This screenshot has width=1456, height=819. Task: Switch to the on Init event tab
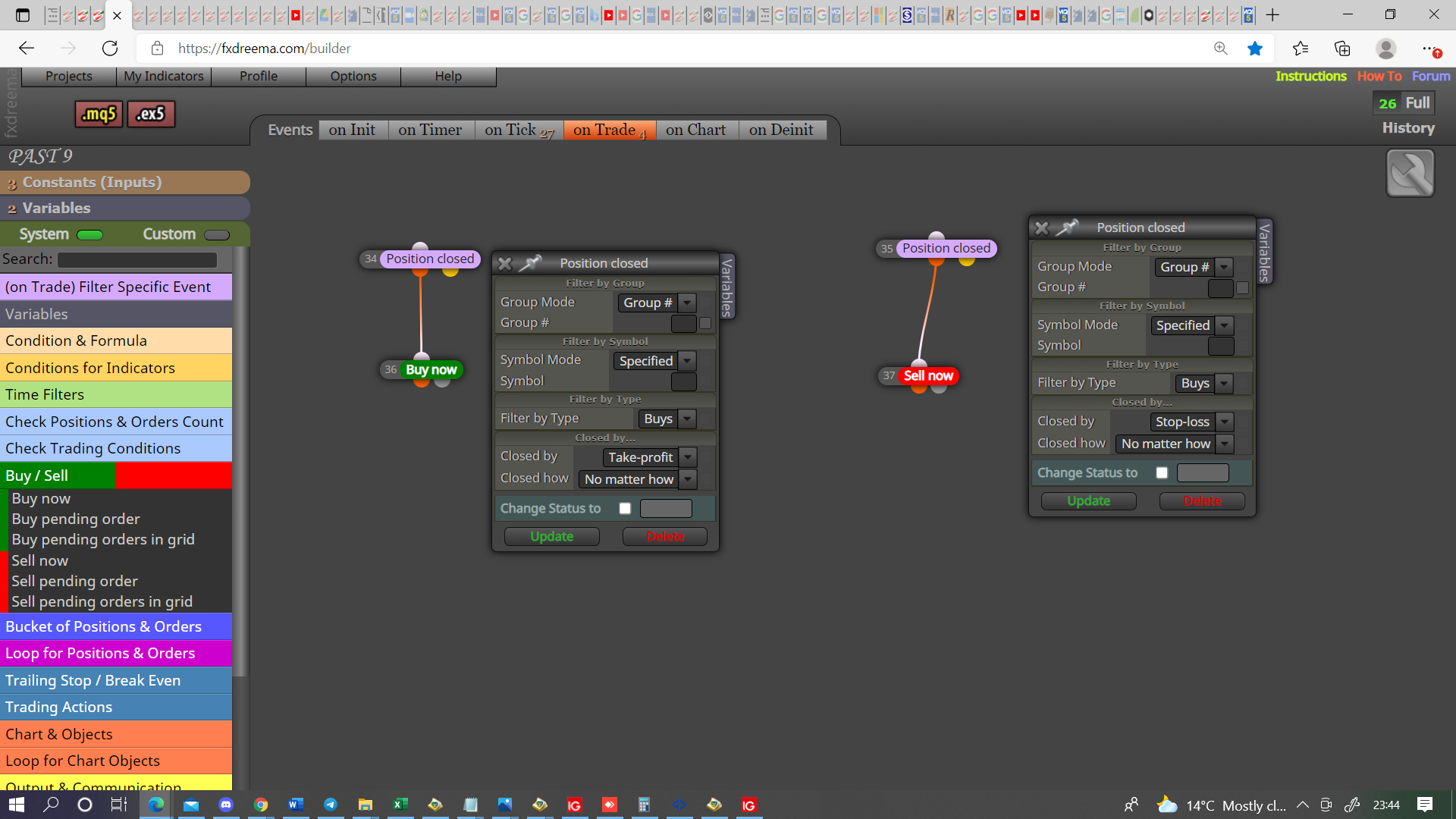[x=353, y=130]
